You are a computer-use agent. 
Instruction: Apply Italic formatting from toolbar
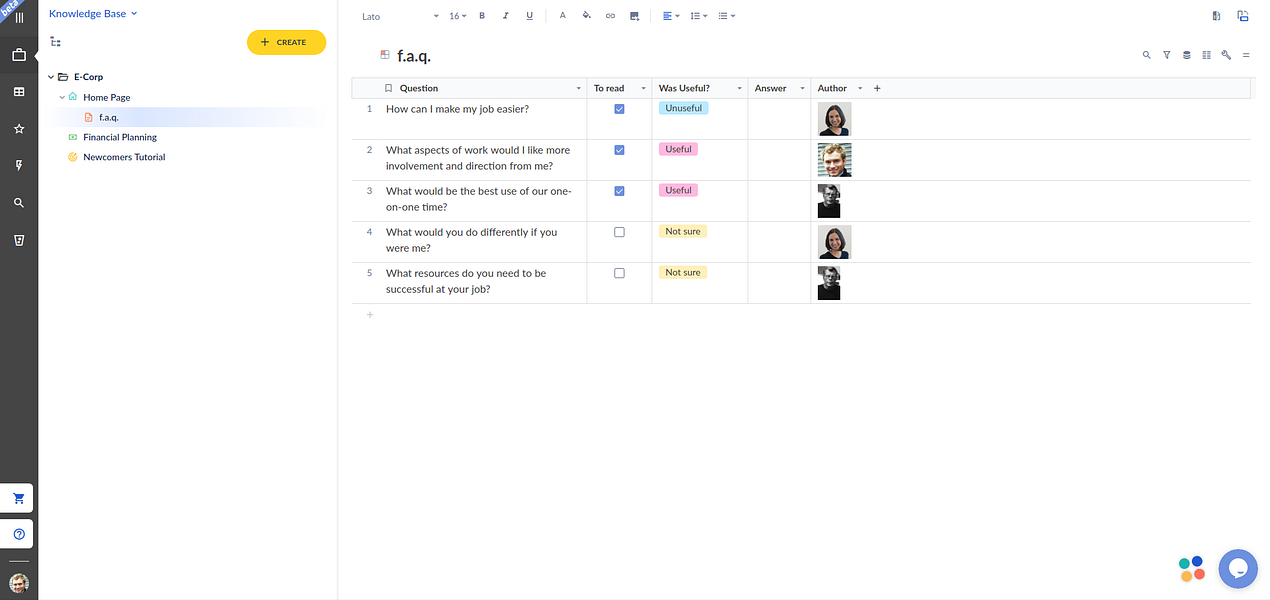[505, 16]
